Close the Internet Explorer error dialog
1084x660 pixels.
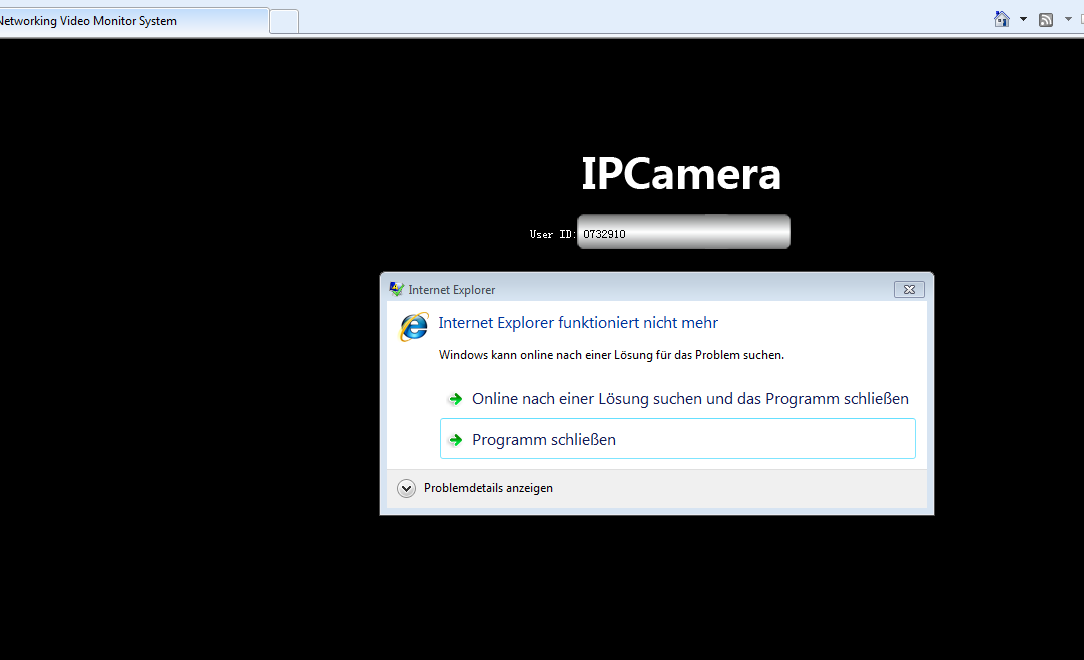[x=909, y=290]
